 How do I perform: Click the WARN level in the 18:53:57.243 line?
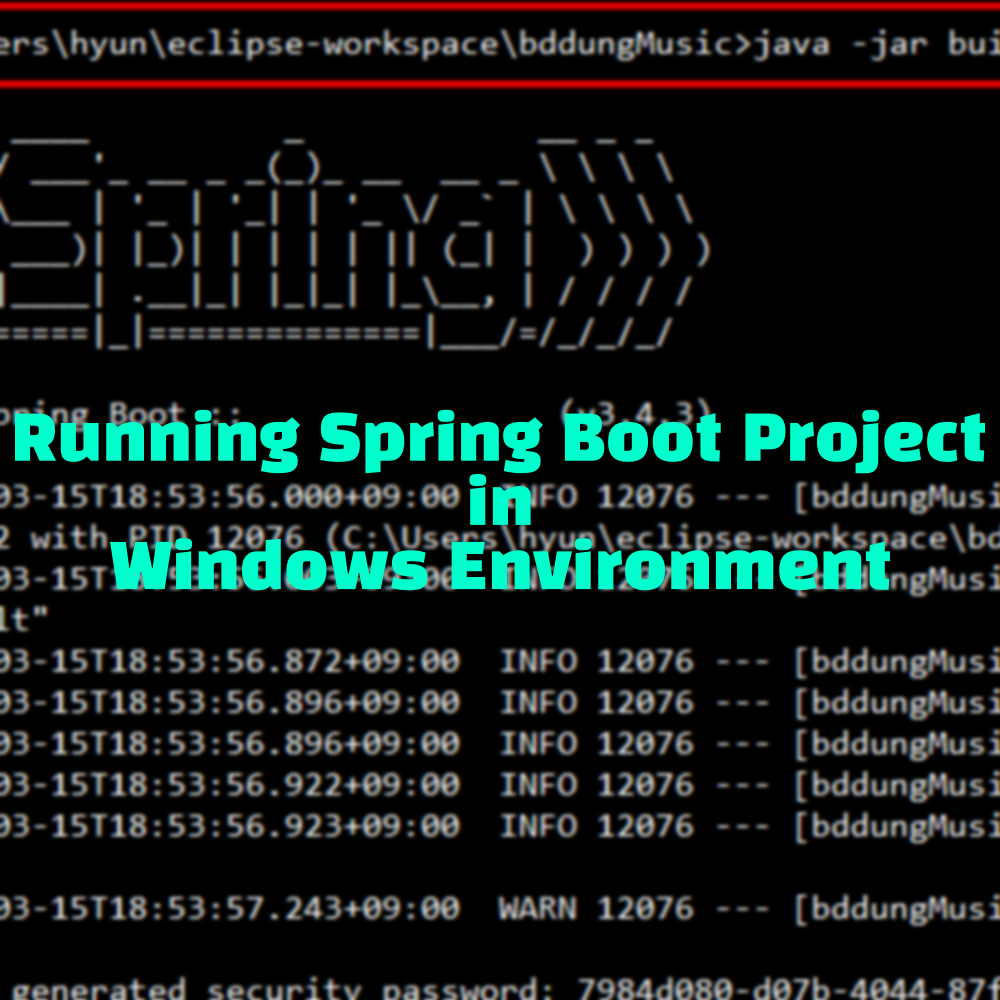[x=538, y=908]
